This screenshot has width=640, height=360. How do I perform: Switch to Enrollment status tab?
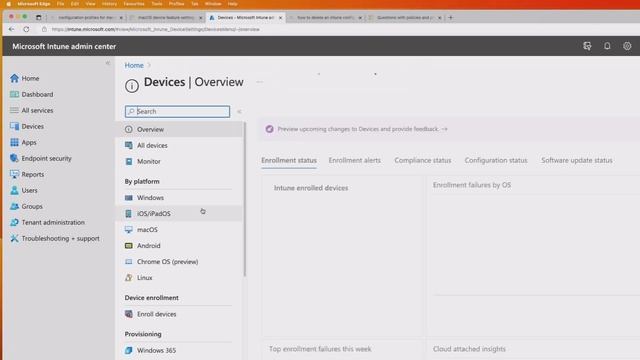pos(289,160)
